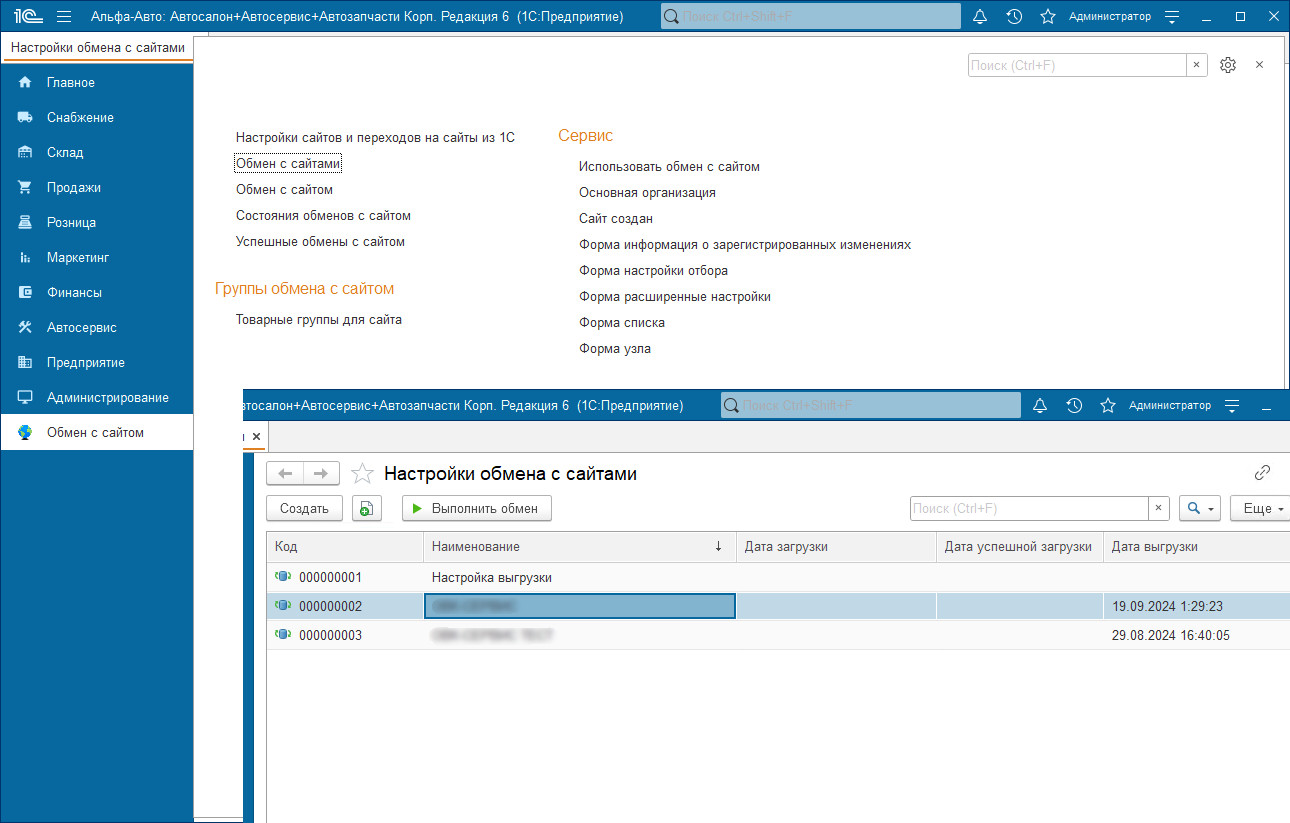Screen dimensions: 1290x823
Task: Select row 000000001 Настройка выгрузки
Action: click(x=778, y=577)
